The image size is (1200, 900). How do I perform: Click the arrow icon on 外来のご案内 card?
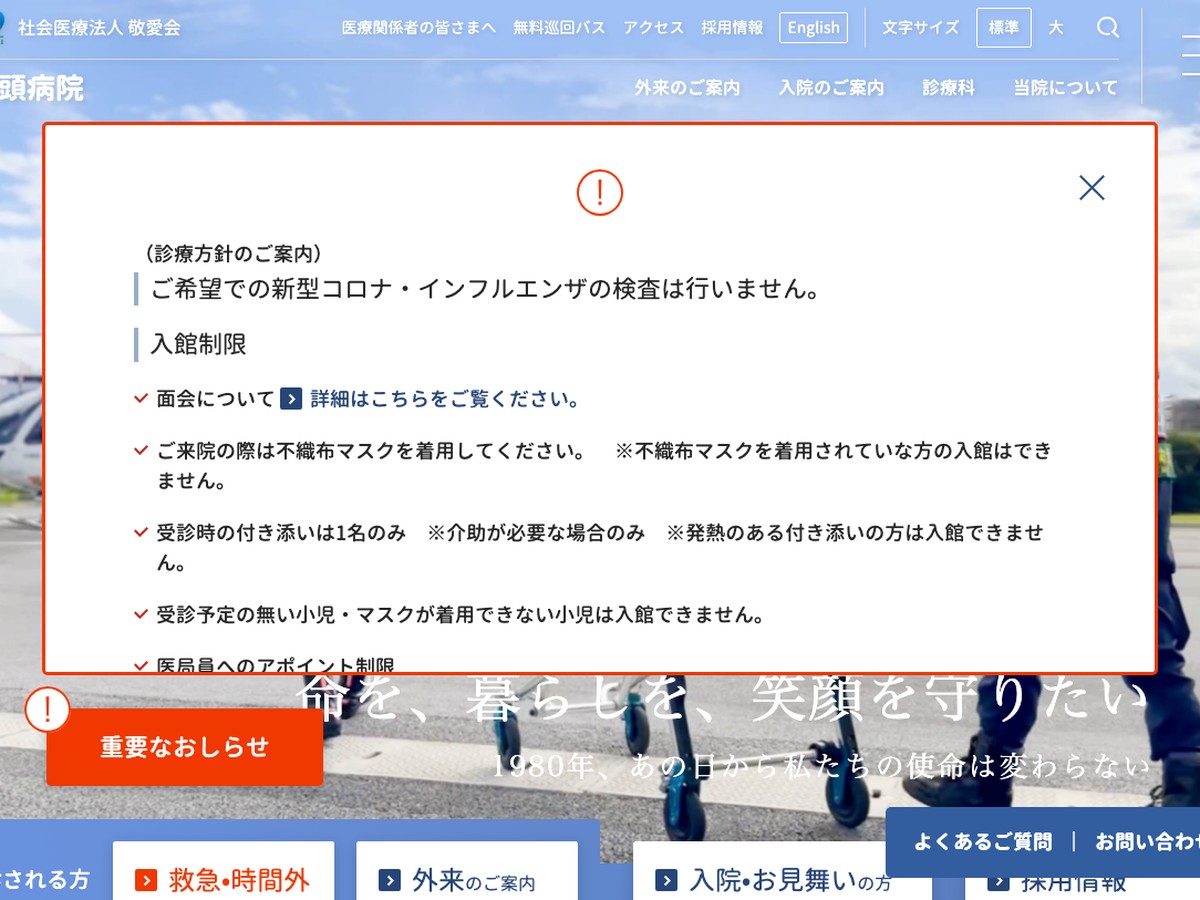[390, 881]
